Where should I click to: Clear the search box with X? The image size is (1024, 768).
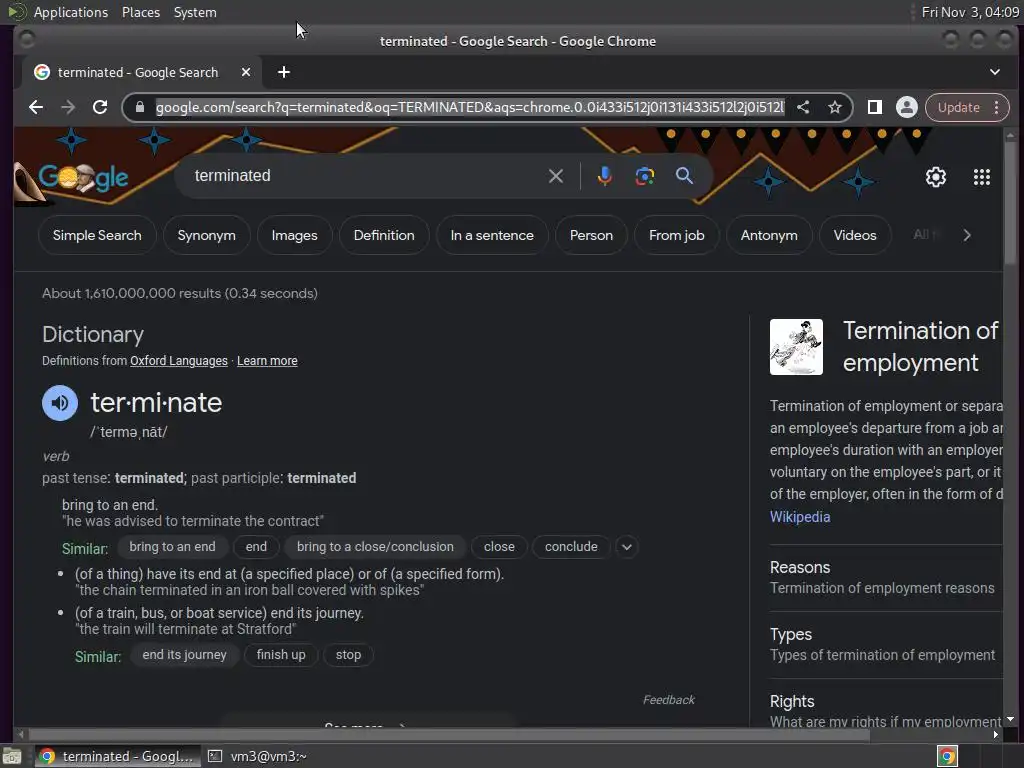[x=556, y=176]
